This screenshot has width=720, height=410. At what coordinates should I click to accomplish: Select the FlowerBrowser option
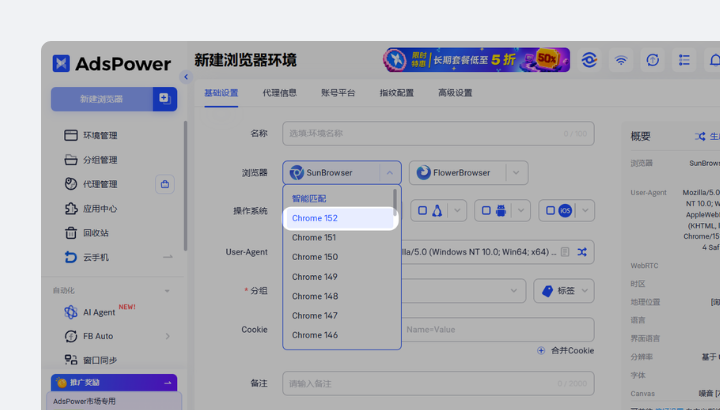457,173
